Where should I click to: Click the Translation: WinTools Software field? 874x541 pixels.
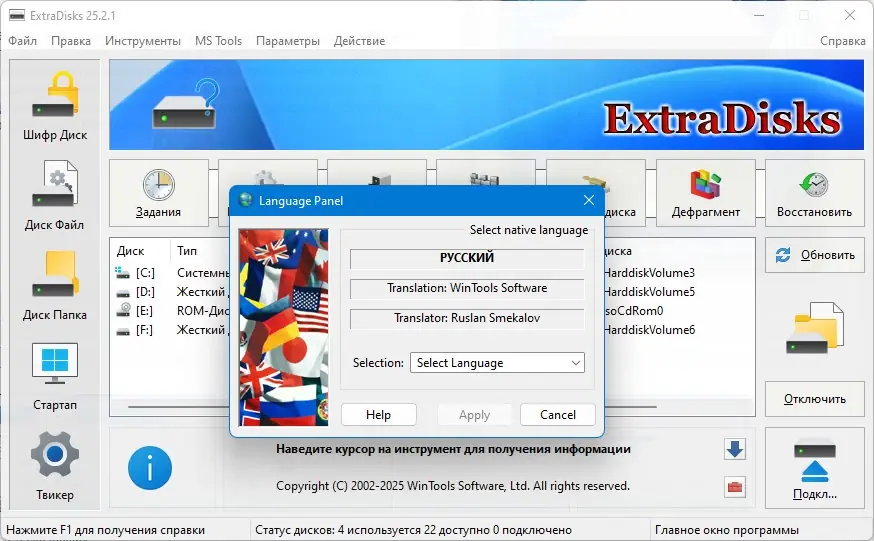coord(467,288)
